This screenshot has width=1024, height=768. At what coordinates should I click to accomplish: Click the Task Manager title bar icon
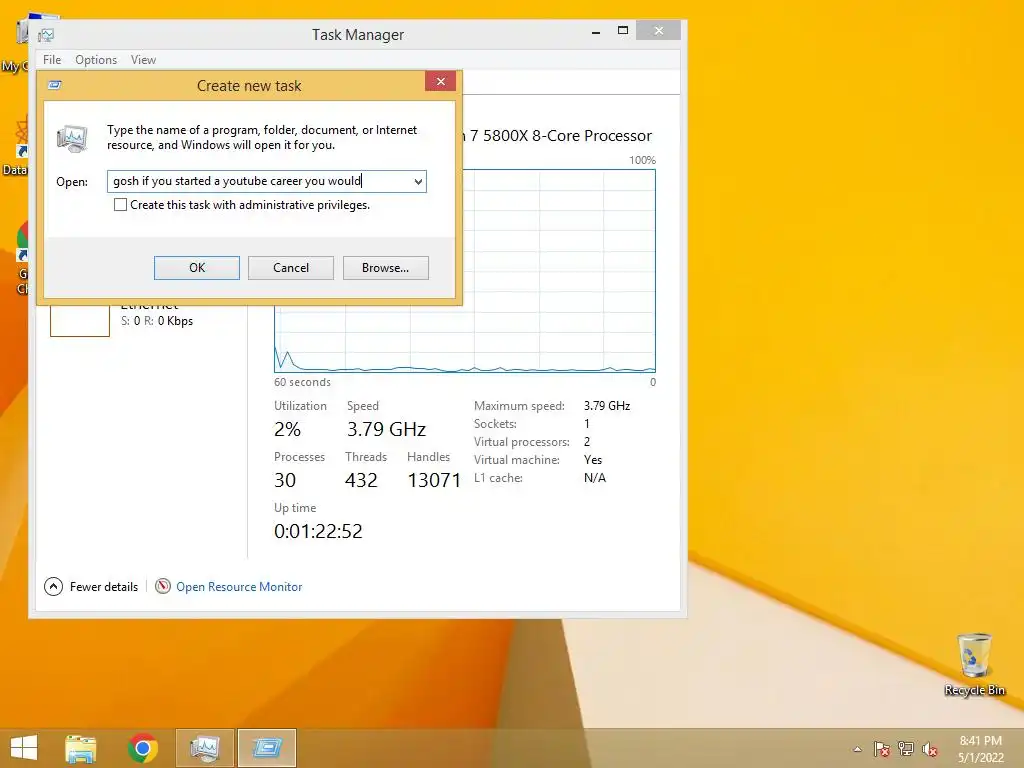point(46,35)
